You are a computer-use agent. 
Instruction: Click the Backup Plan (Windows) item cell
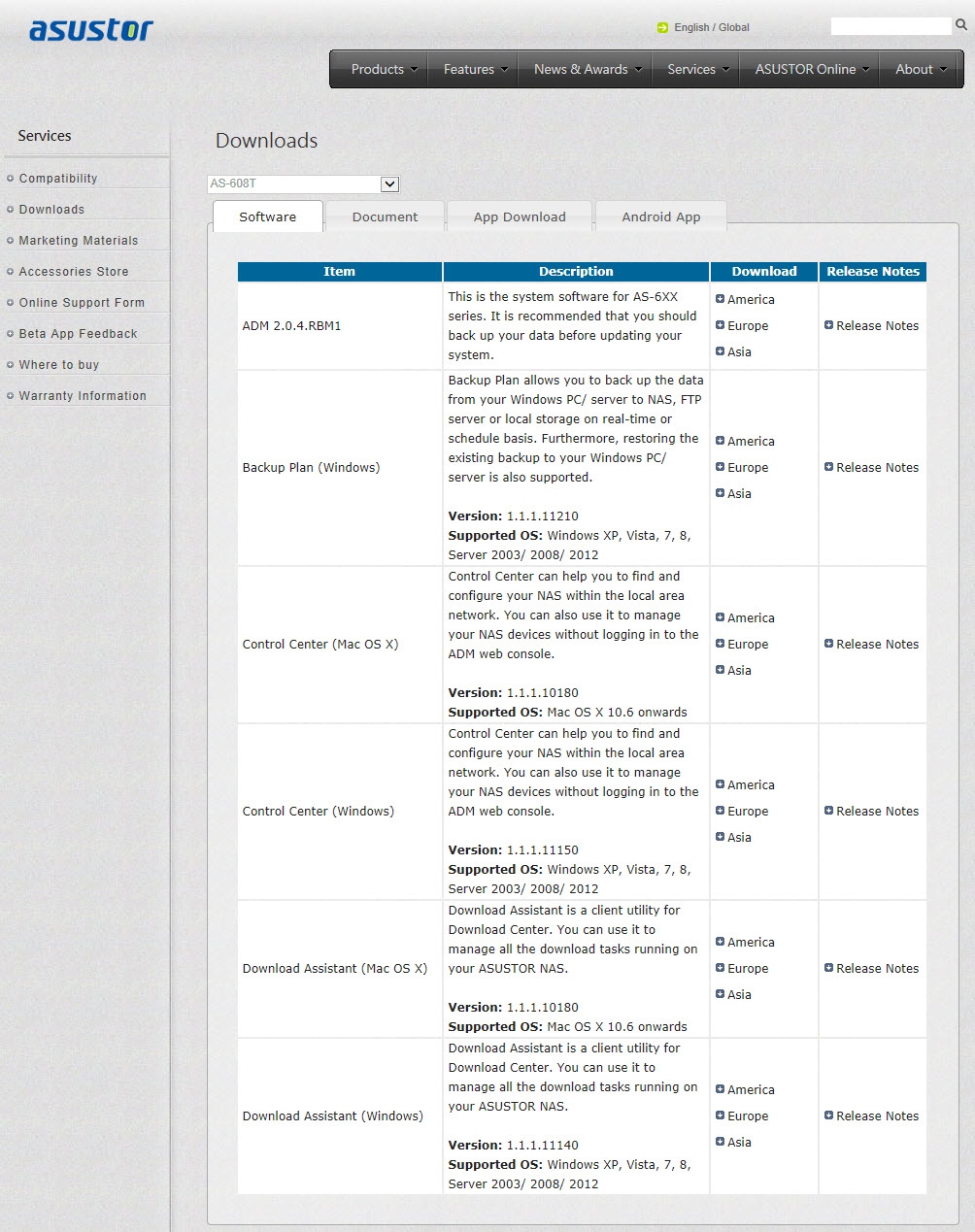pyautogui.click(x=340, y=468)
